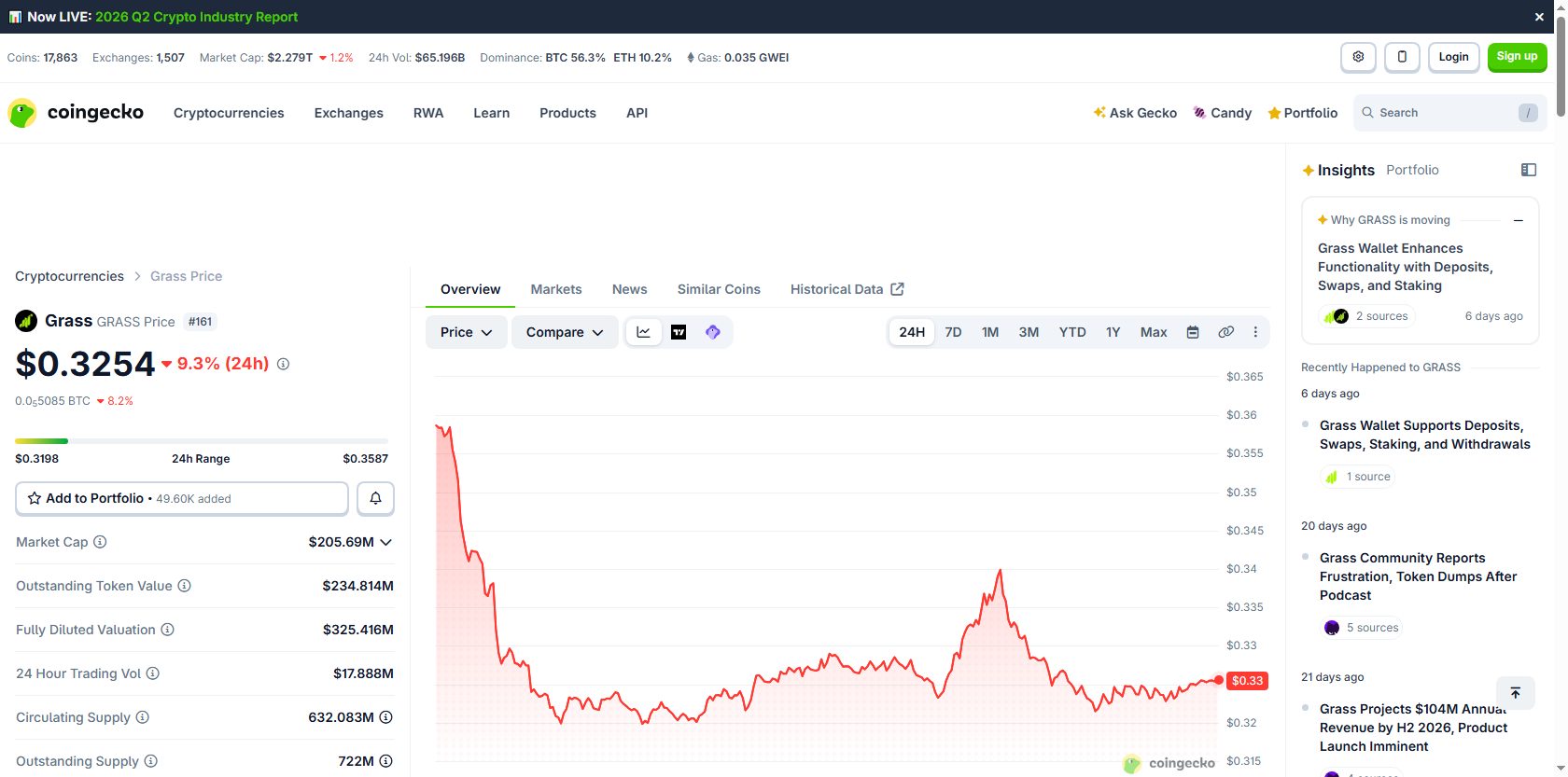Click Outstanding Supply label info icon
Screen dimensions: 1568x777
click(x=151, y=761)
